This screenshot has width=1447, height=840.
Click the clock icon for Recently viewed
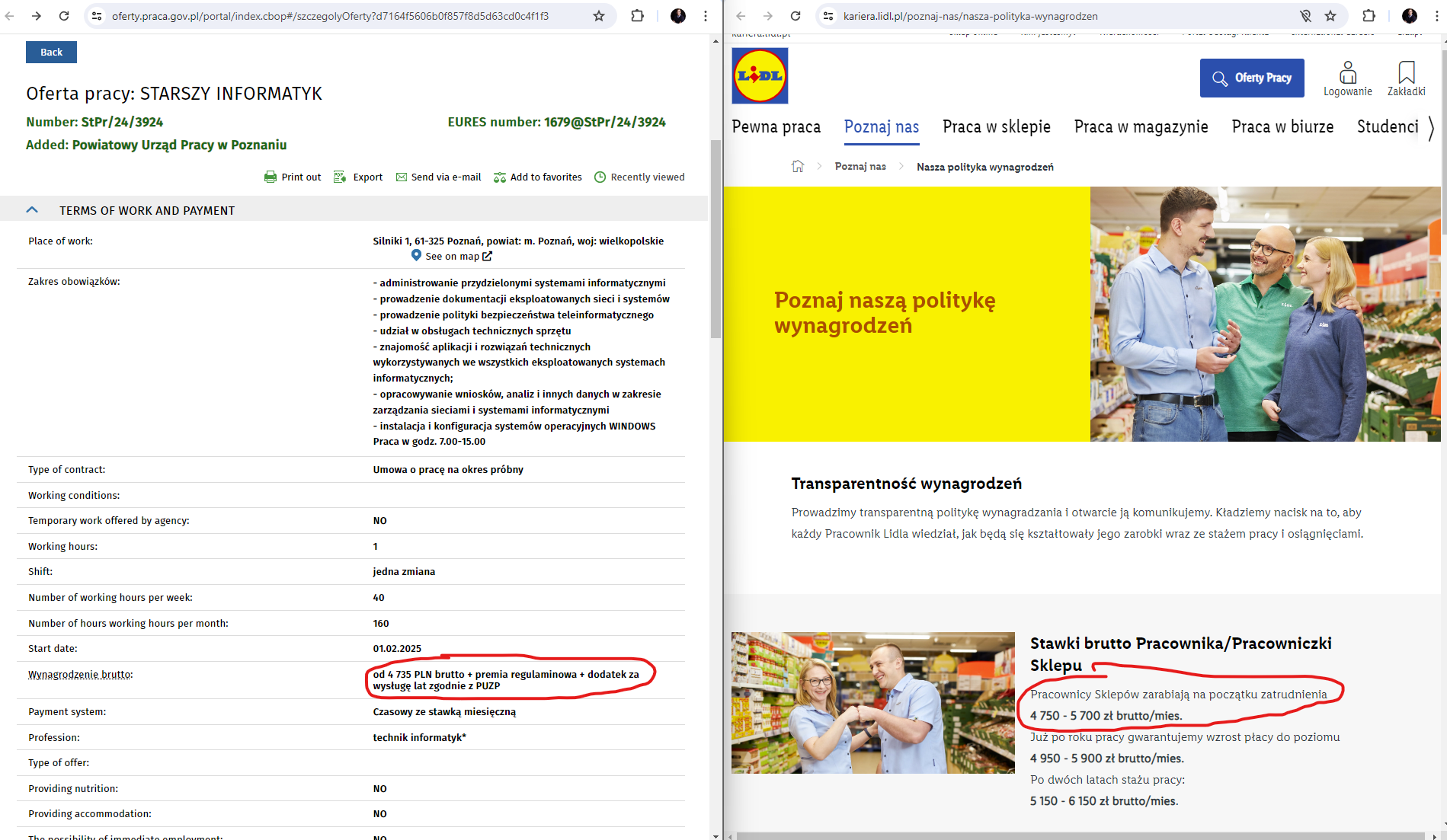(x=600, y=177)
